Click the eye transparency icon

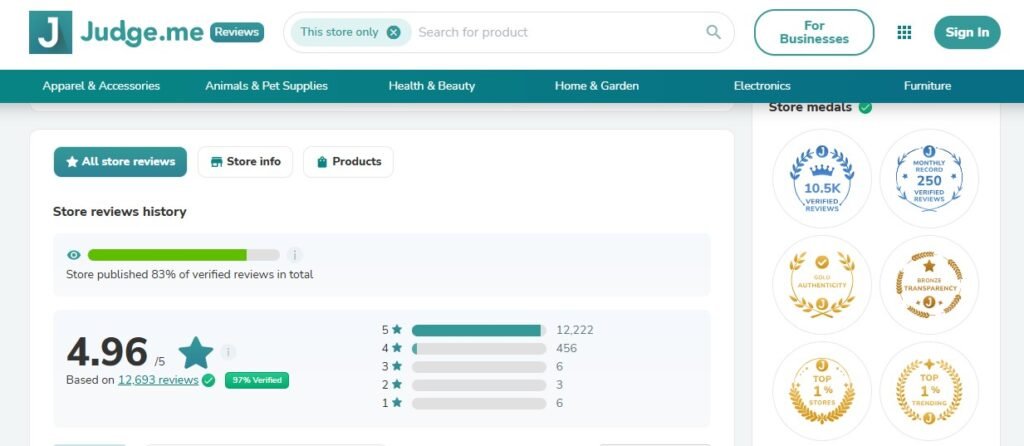tap(74, 255)
